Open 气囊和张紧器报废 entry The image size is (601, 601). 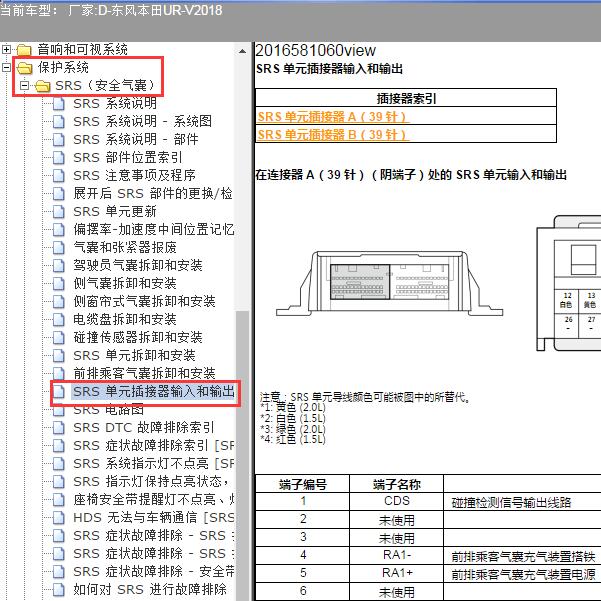tap(125, 248)
